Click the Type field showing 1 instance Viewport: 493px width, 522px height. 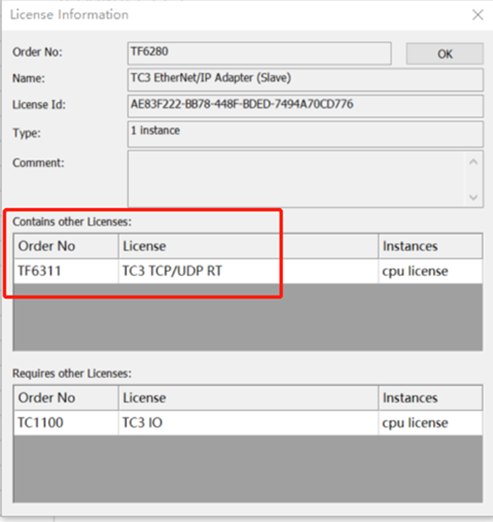coord(305,134)
